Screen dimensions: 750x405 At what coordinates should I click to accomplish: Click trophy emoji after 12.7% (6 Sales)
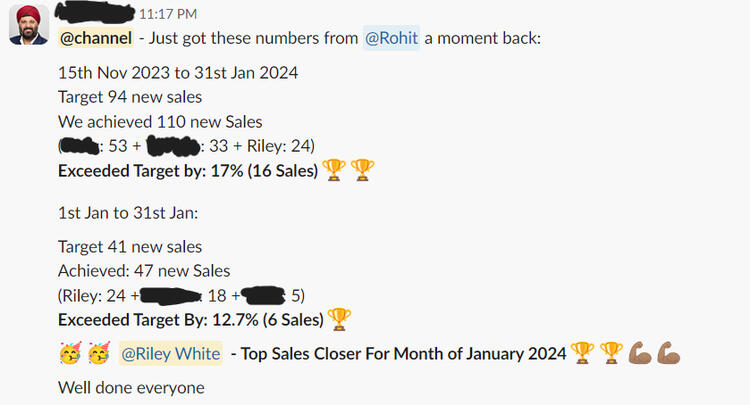[340, 320]
